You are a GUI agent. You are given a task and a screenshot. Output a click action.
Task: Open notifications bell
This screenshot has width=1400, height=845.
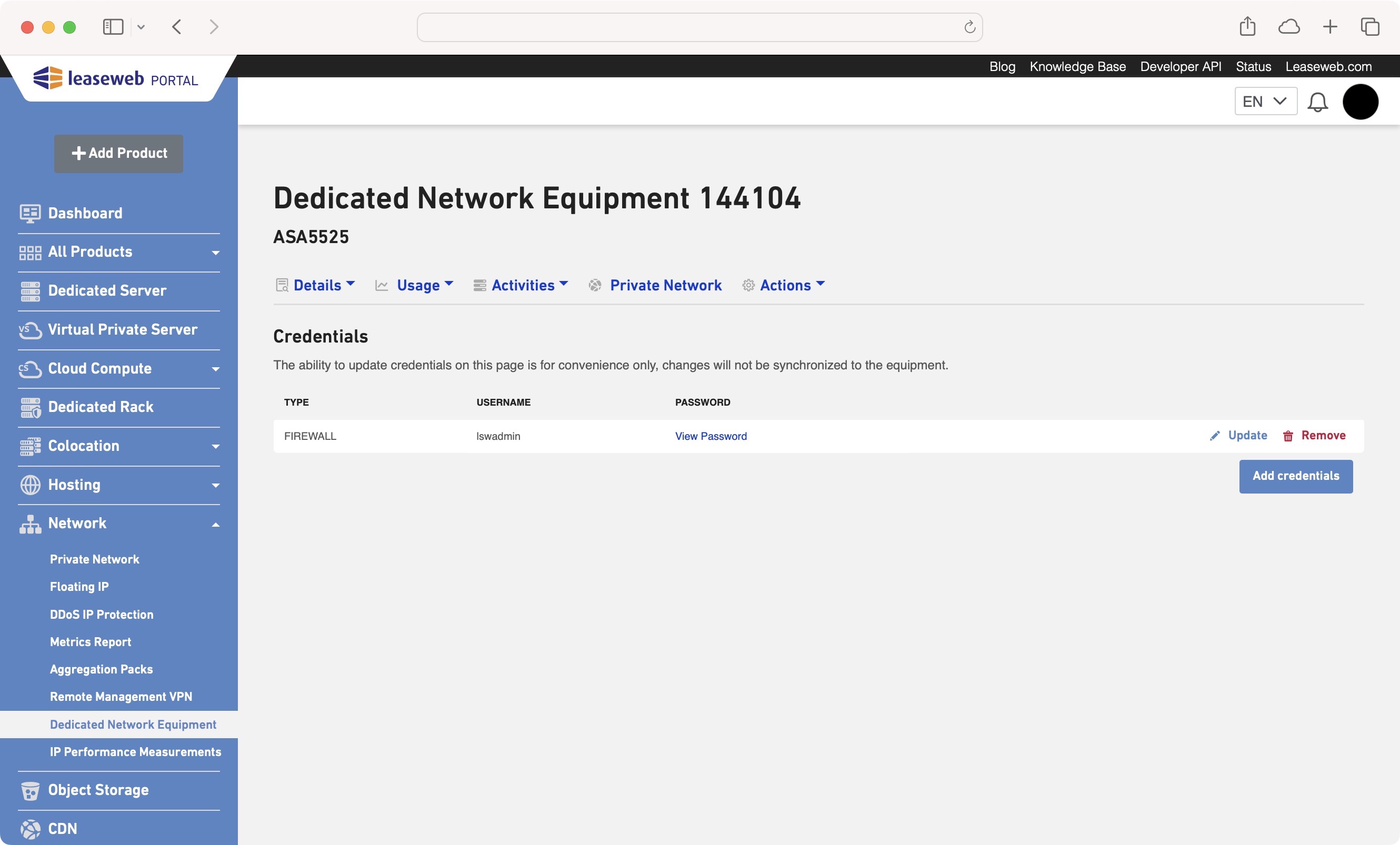tap(1317, 102)
